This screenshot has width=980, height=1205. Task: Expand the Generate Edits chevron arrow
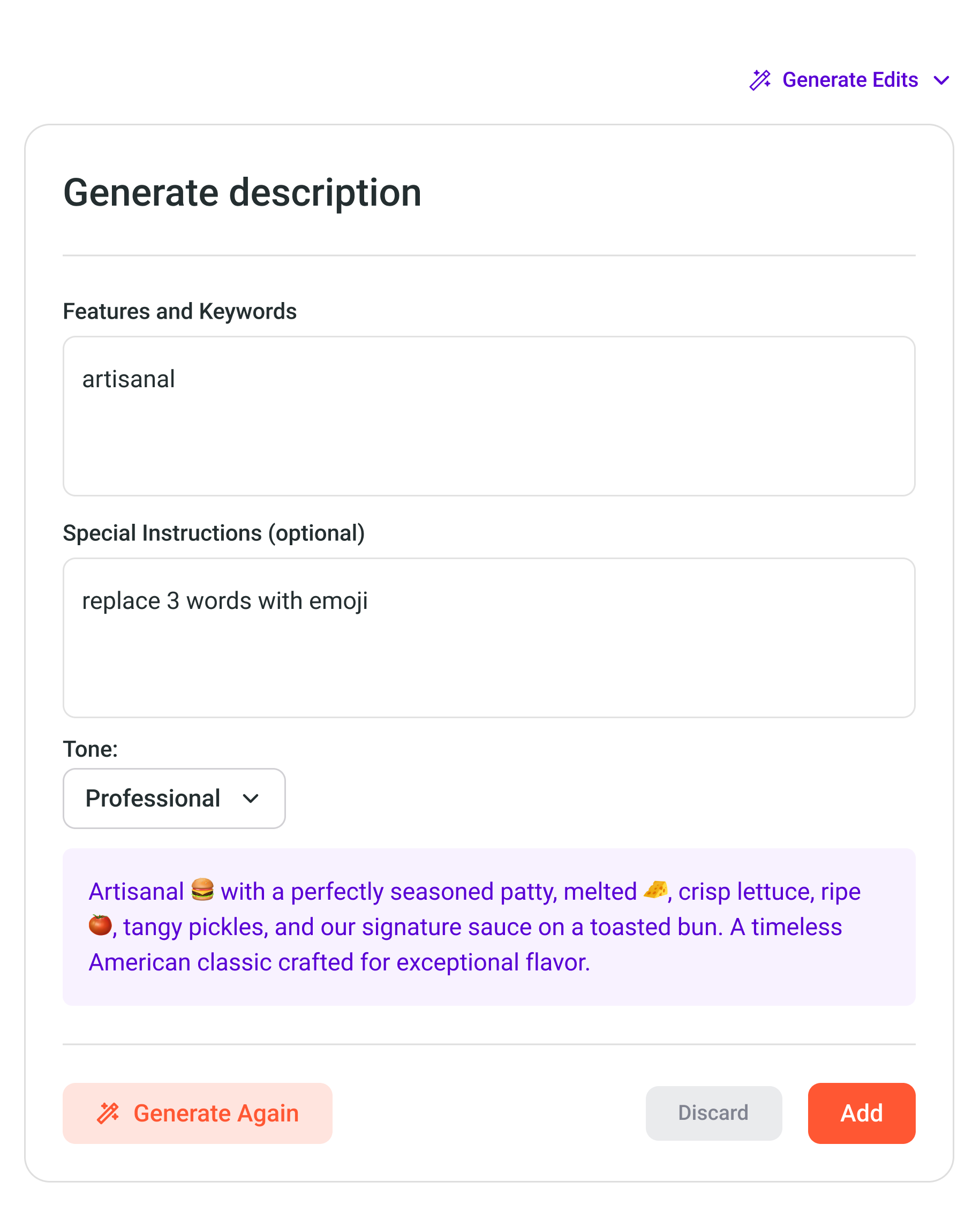941,80
